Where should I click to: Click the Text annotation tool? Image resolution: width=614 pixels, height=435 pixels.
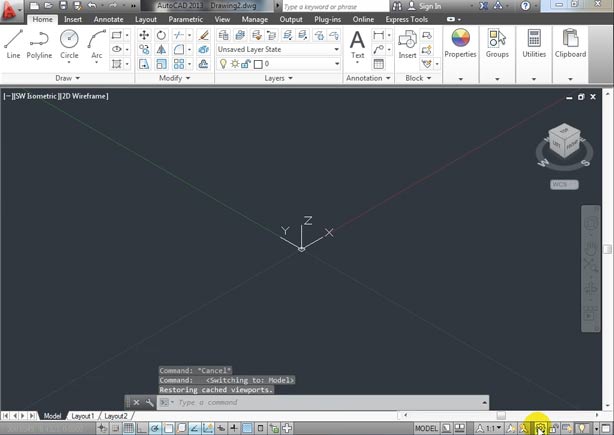coord(357,43)
